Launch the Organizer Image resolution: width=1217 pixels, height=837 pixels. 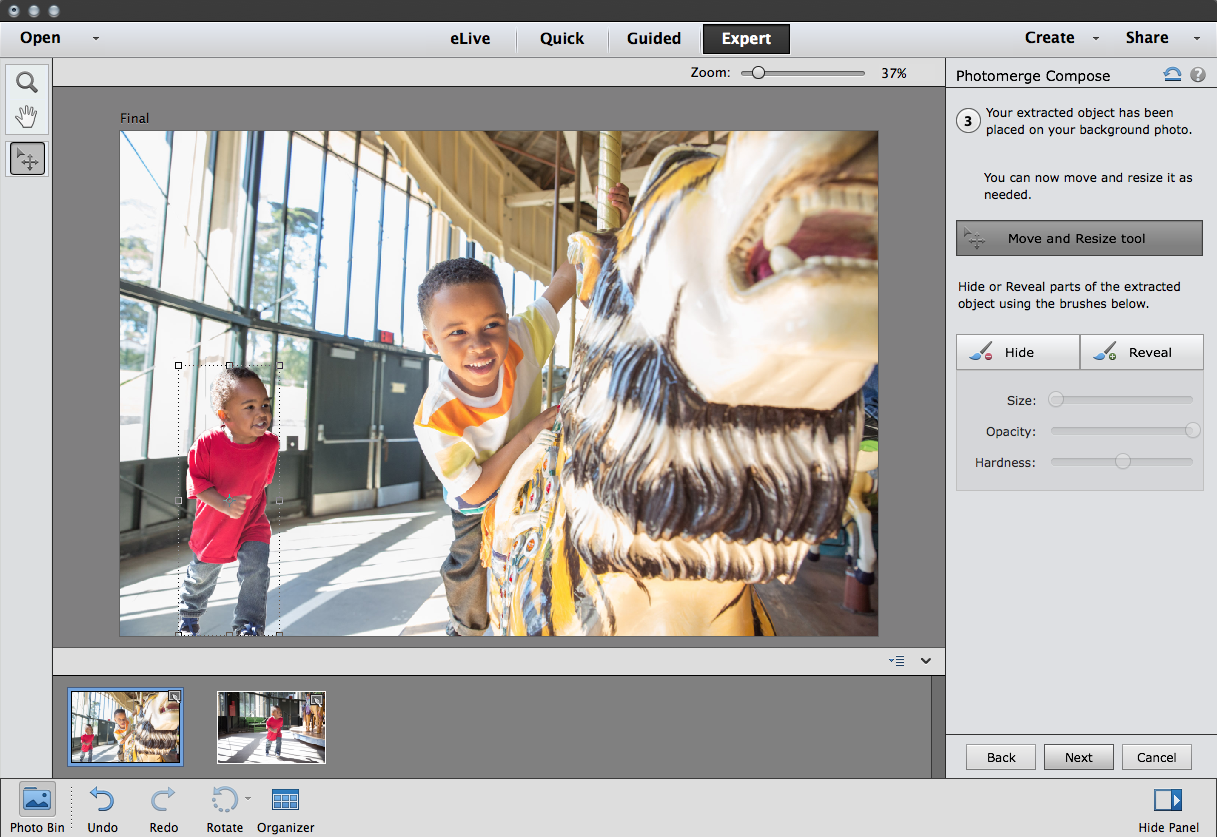(x=285, y=798)
